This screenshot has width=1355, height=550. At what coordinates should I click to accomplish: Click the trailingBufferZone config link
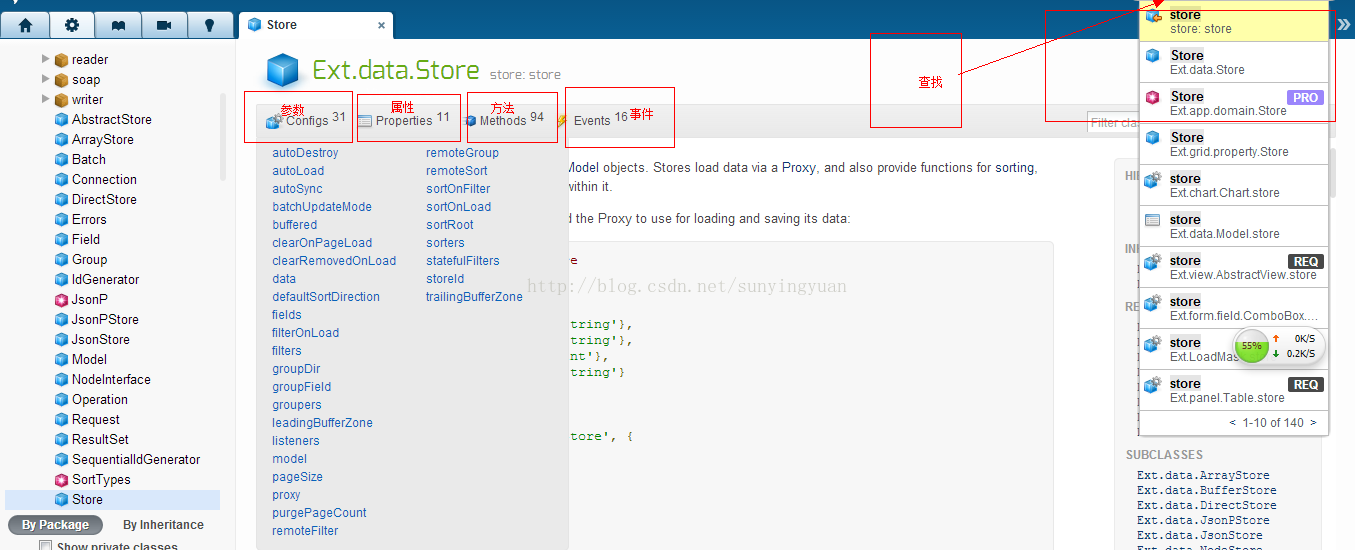click(x=474, y=297)
